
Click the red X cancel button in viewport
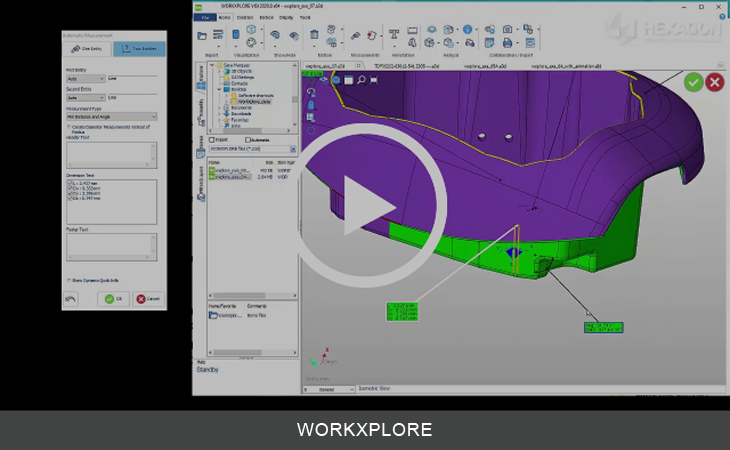[715, 82]
